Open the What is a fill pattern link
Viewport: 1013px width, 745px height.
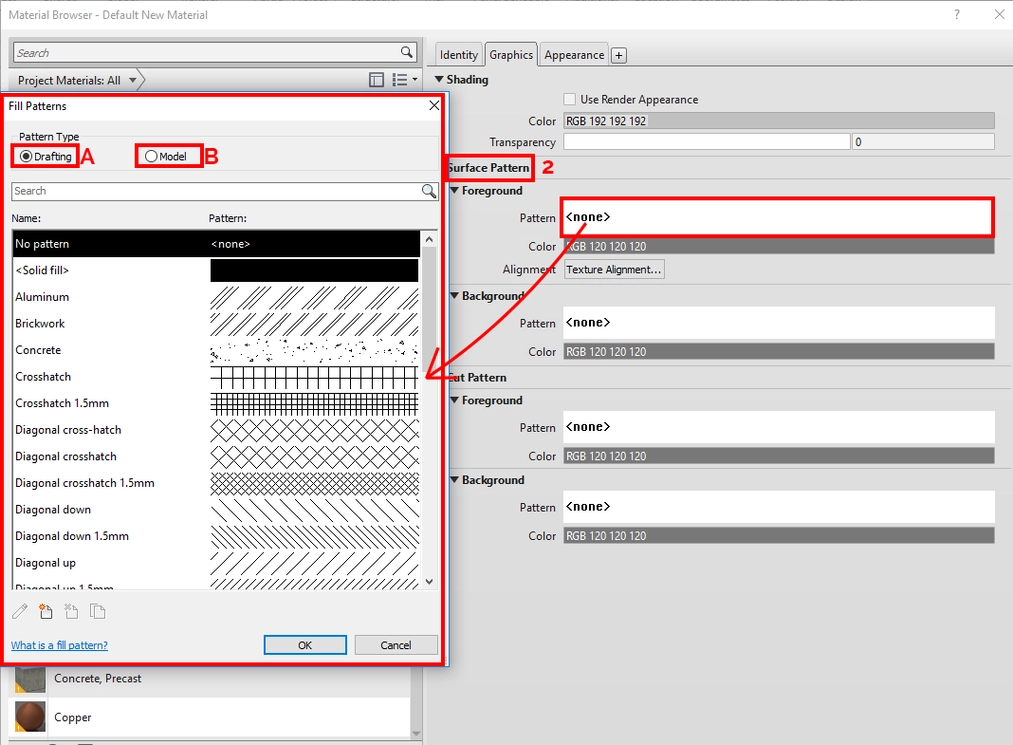pos(59,645)
